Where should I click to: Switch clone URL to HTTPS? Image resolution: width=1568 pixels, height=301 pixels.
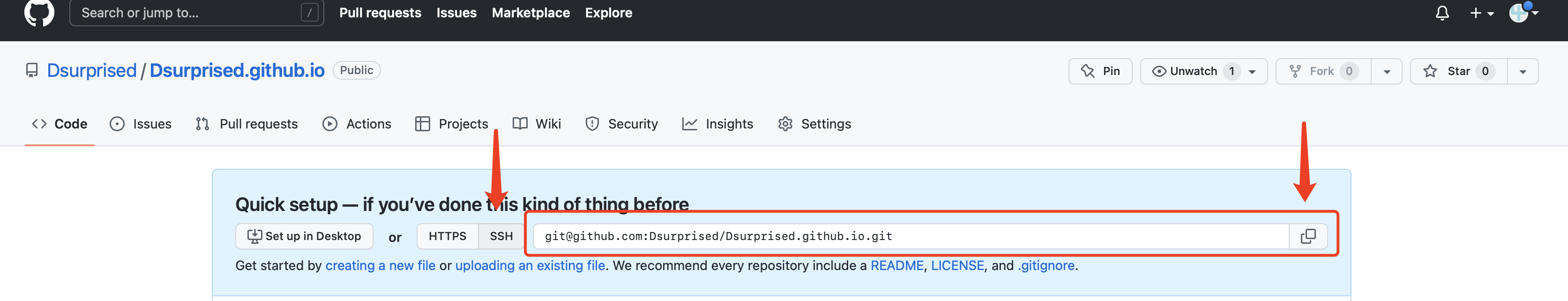coord(447,236)
